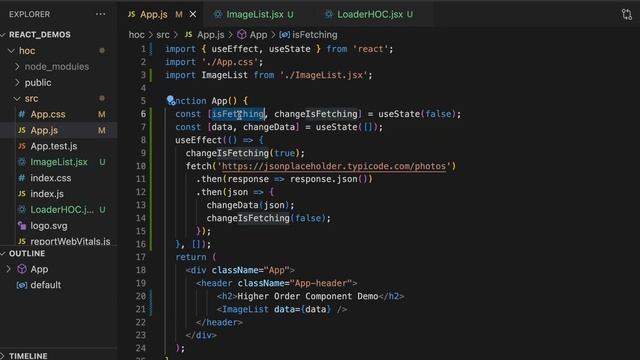Collapse the hoc folder

27,51
